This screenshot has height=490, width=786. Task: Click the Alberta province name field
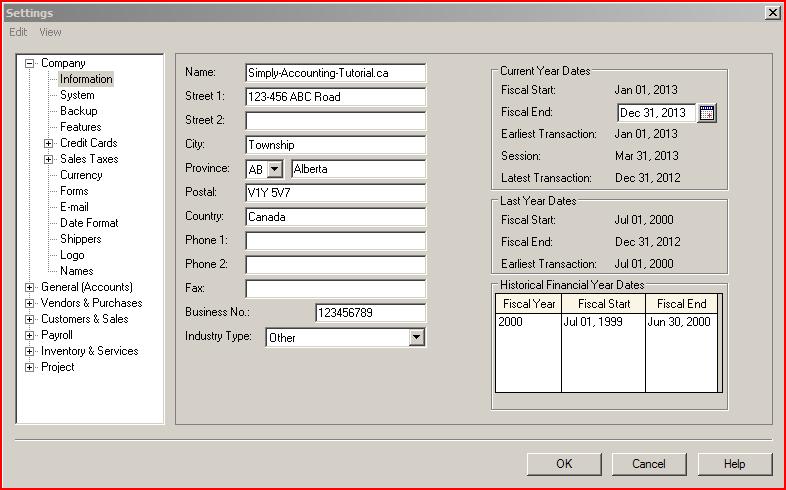coord(358,169)
